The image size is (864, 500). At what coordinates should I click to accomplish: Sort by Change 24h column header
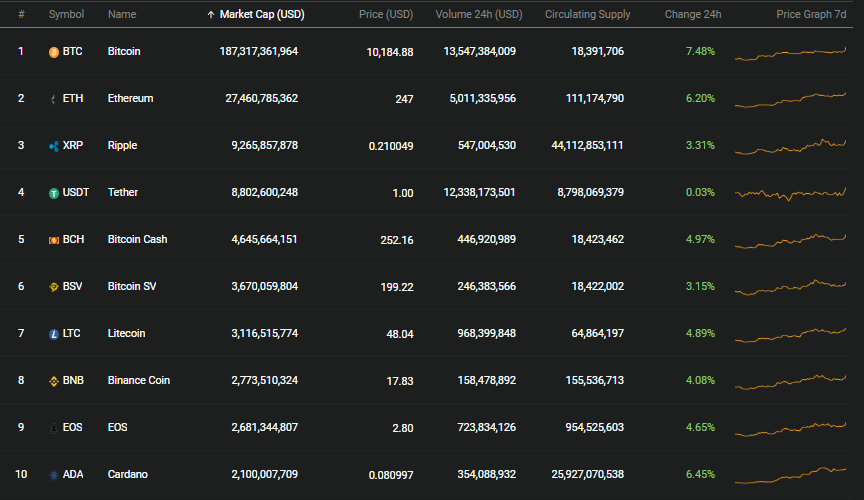click(x=693, y=14)
